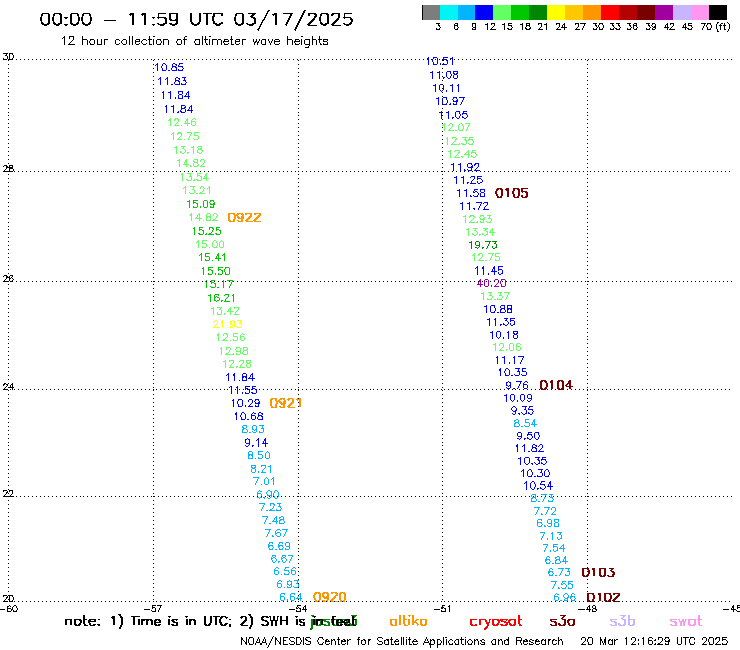Click the purple wave height value 40.20
This screenshot has width=740, height=650.
tap(491, 283)
